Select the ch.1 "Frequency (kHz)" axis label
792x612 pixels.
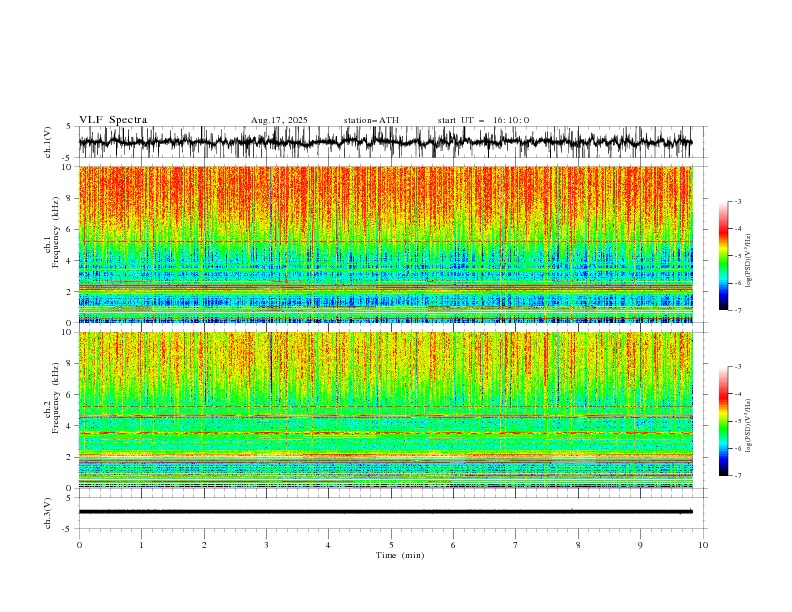coord(56,233)
